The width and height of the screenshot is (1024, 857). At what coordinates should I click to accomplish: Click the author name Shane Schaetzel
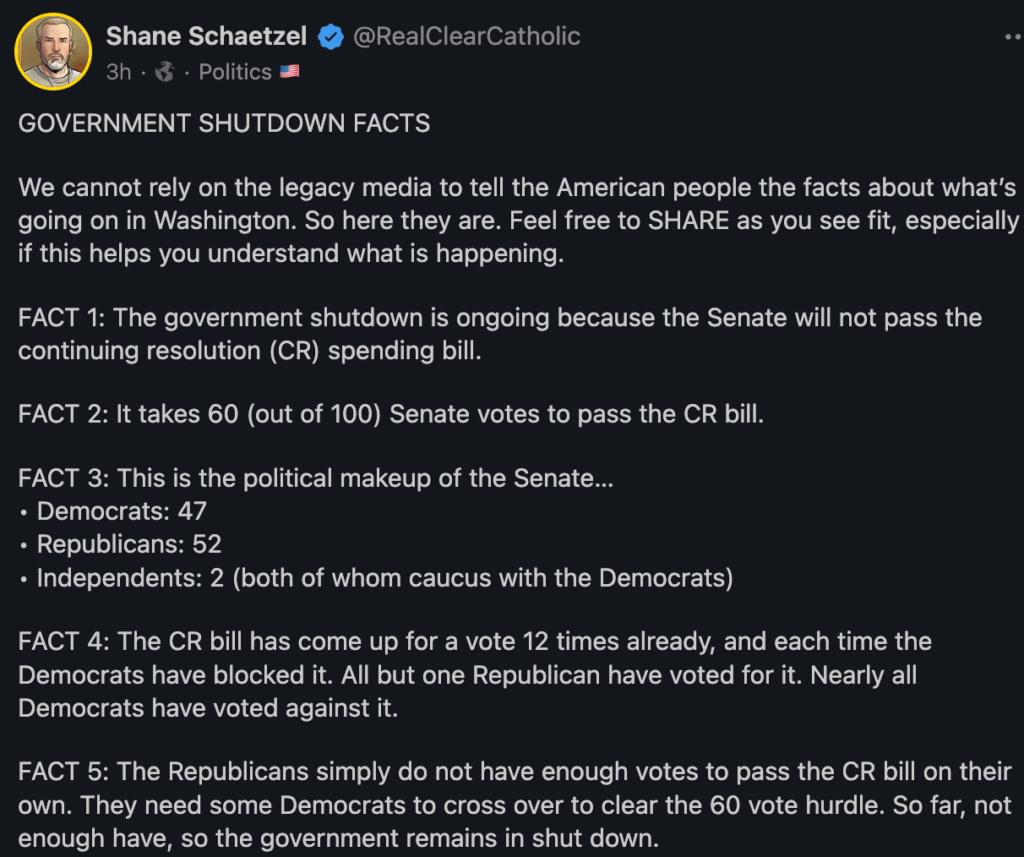207,37
